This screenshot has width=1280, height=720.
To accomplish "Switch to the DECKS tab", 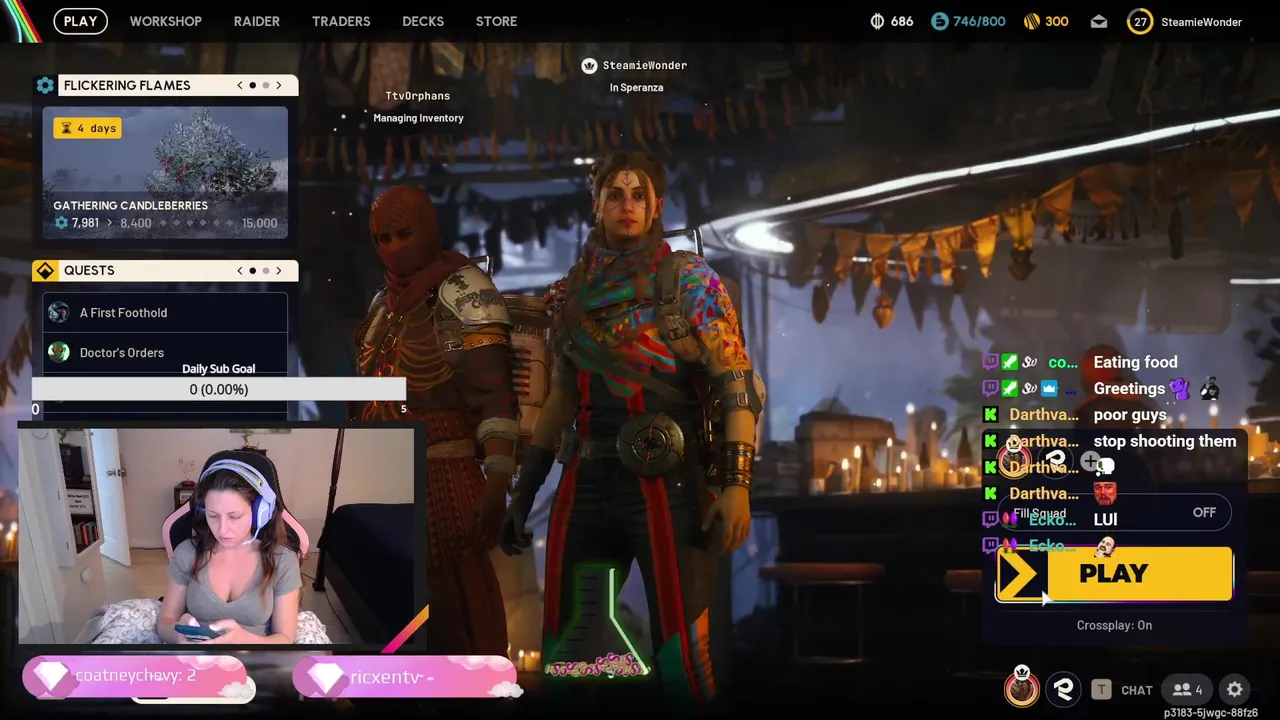I will tap(423, 21).
